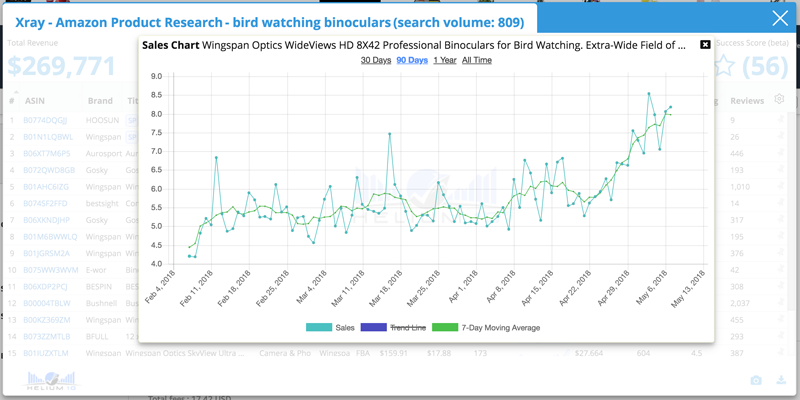This screenshot has height=400, width=800.
Task: Click the Success Score star icon
Action: click(725, 66)
